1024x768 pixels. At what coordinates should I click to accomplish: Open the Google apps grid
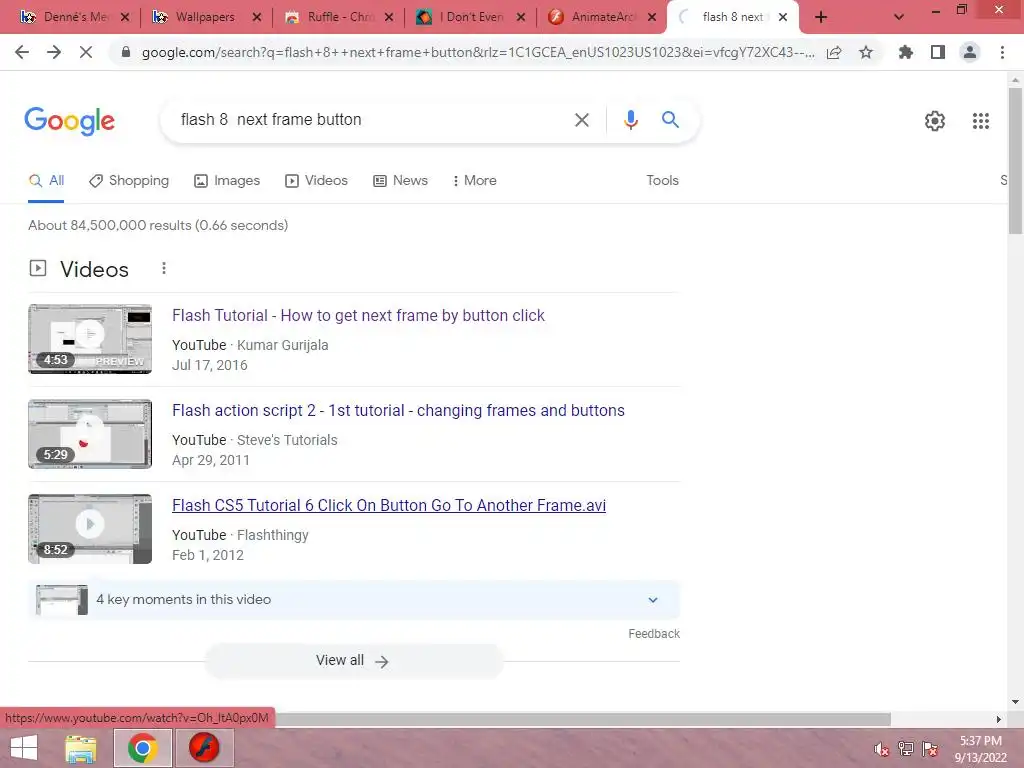(x=981, y=121)
